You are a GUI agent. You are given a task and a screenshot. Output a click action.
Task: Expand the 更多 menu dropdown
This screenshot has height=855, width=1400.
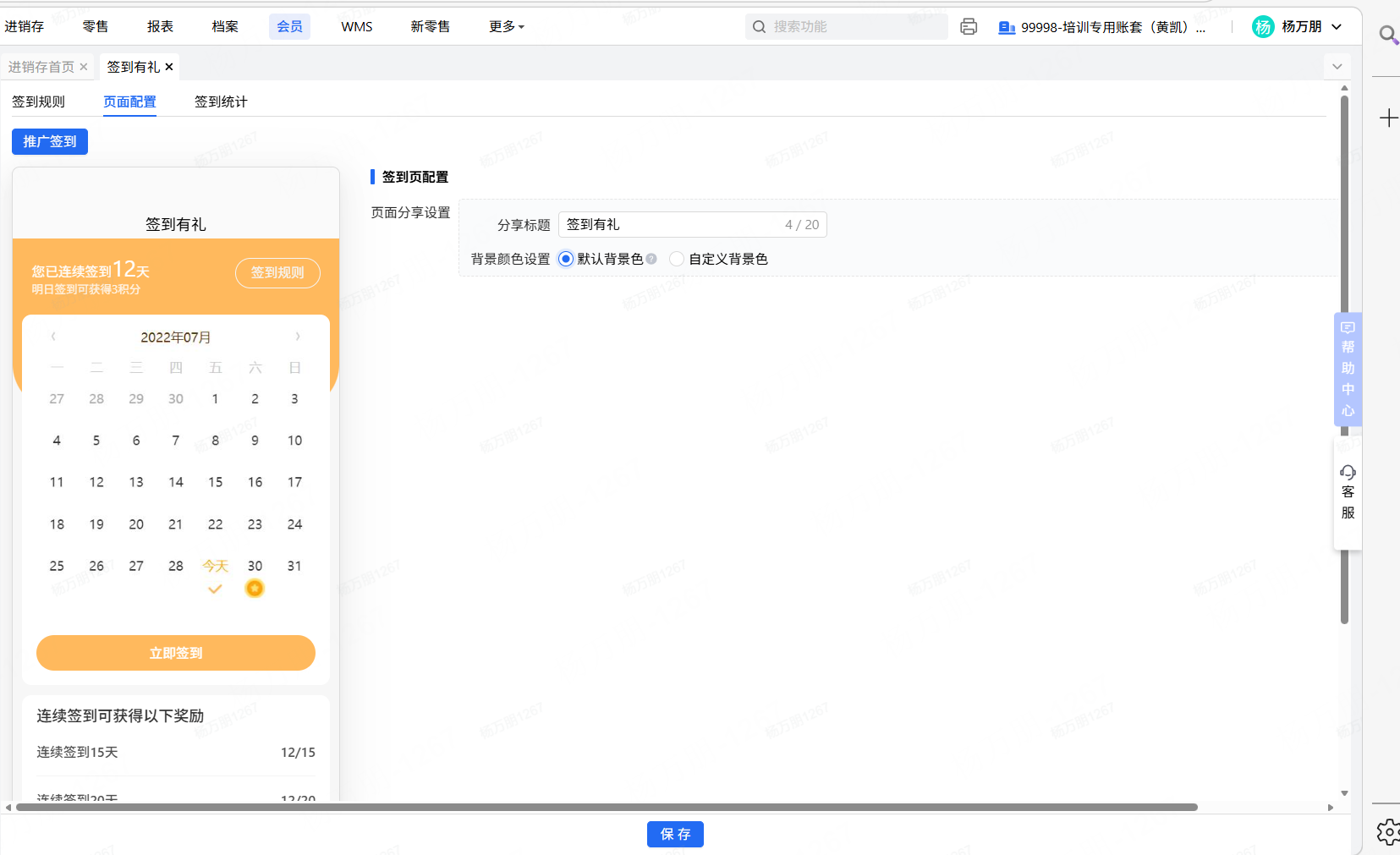click(x=506, y=27)
